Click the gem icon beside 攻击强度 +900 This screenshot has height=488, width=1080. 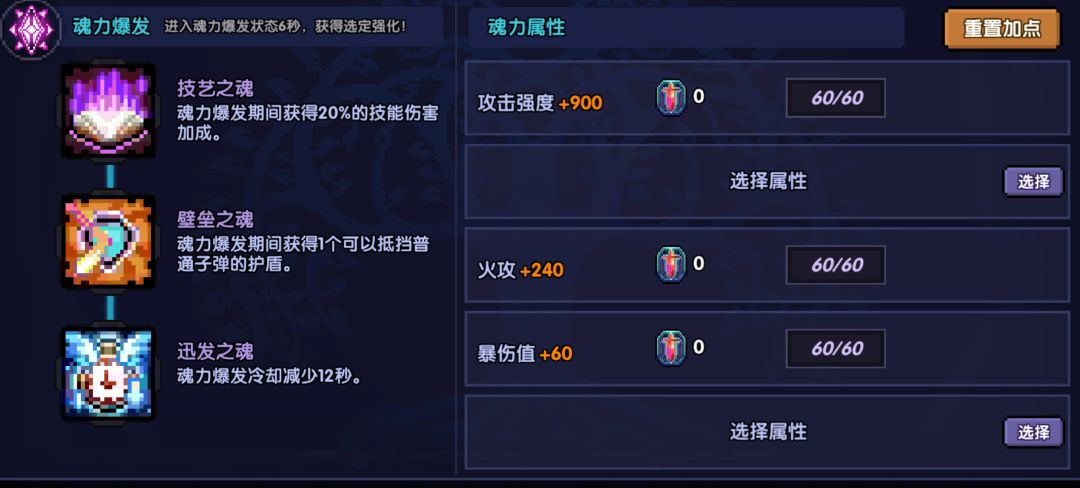[x=670, y=98]
